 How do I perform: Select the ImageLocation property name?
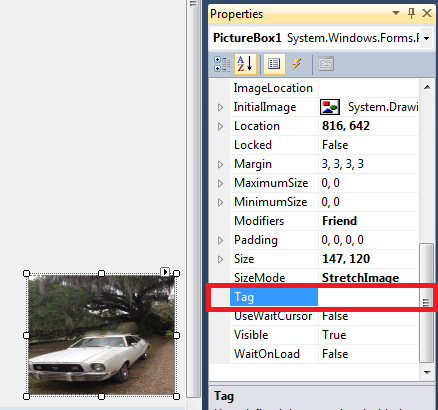(x=273, y=88)
